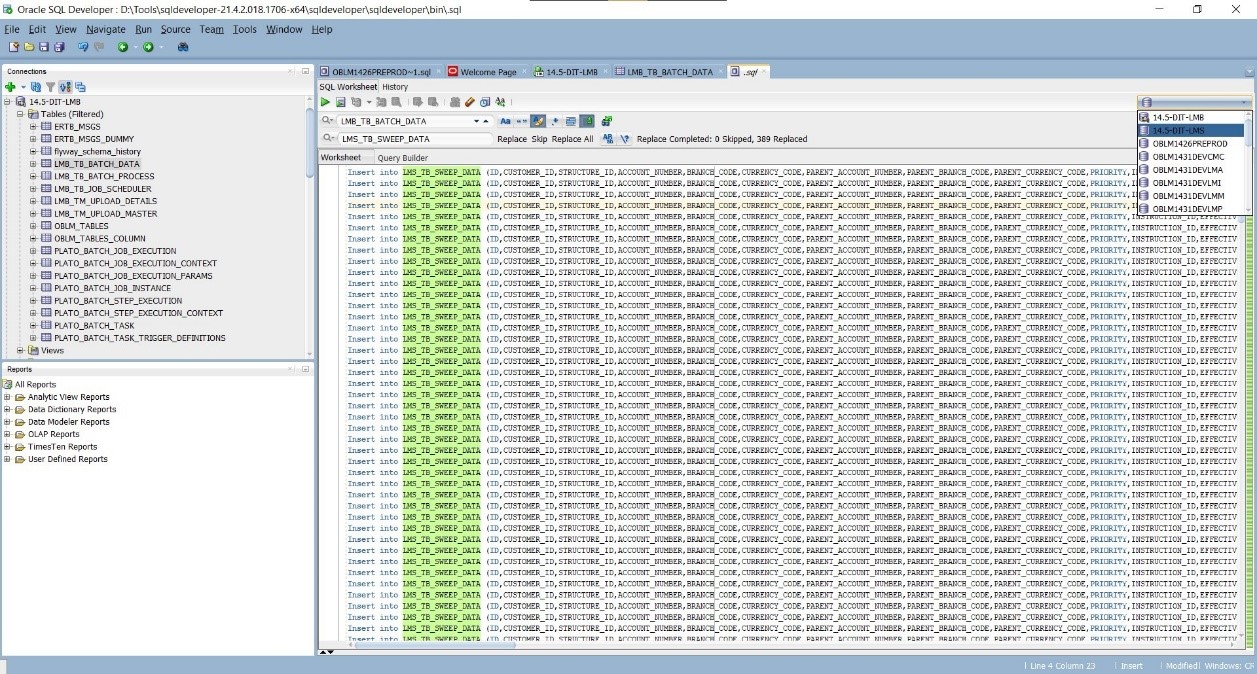Select the LMB_TB_JOB_SCHEDULER table
1257x674 pixels.
coord(103,189)
